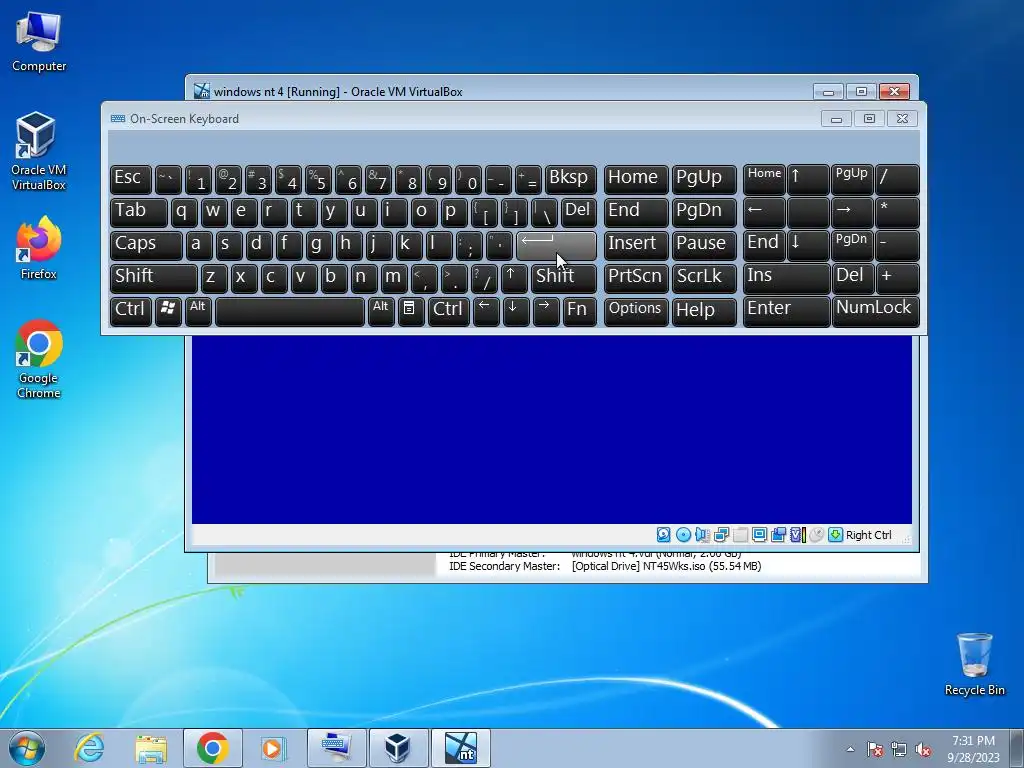Viewport: 1024px width, 768px height.
Task: Toggle the left Ctrl key
Action: 131,311
